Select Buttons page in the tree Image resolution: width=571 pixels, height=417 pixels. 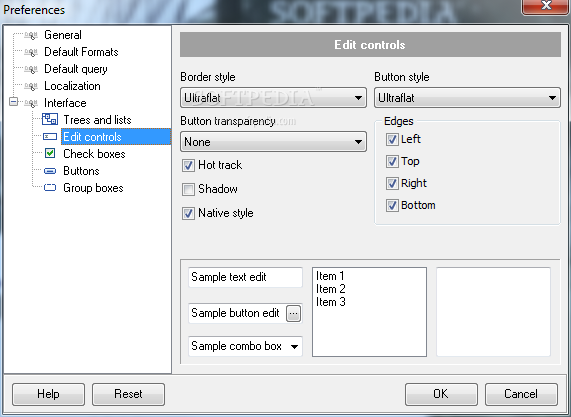click(x=81, y=171)
